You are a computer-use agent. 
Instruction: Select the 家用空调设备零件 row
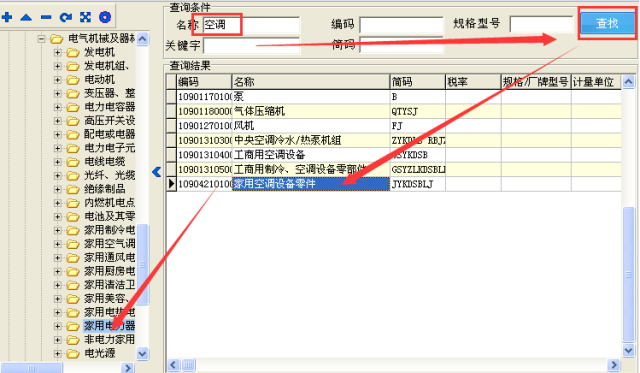pyautogui.click(x=394, y=184)
